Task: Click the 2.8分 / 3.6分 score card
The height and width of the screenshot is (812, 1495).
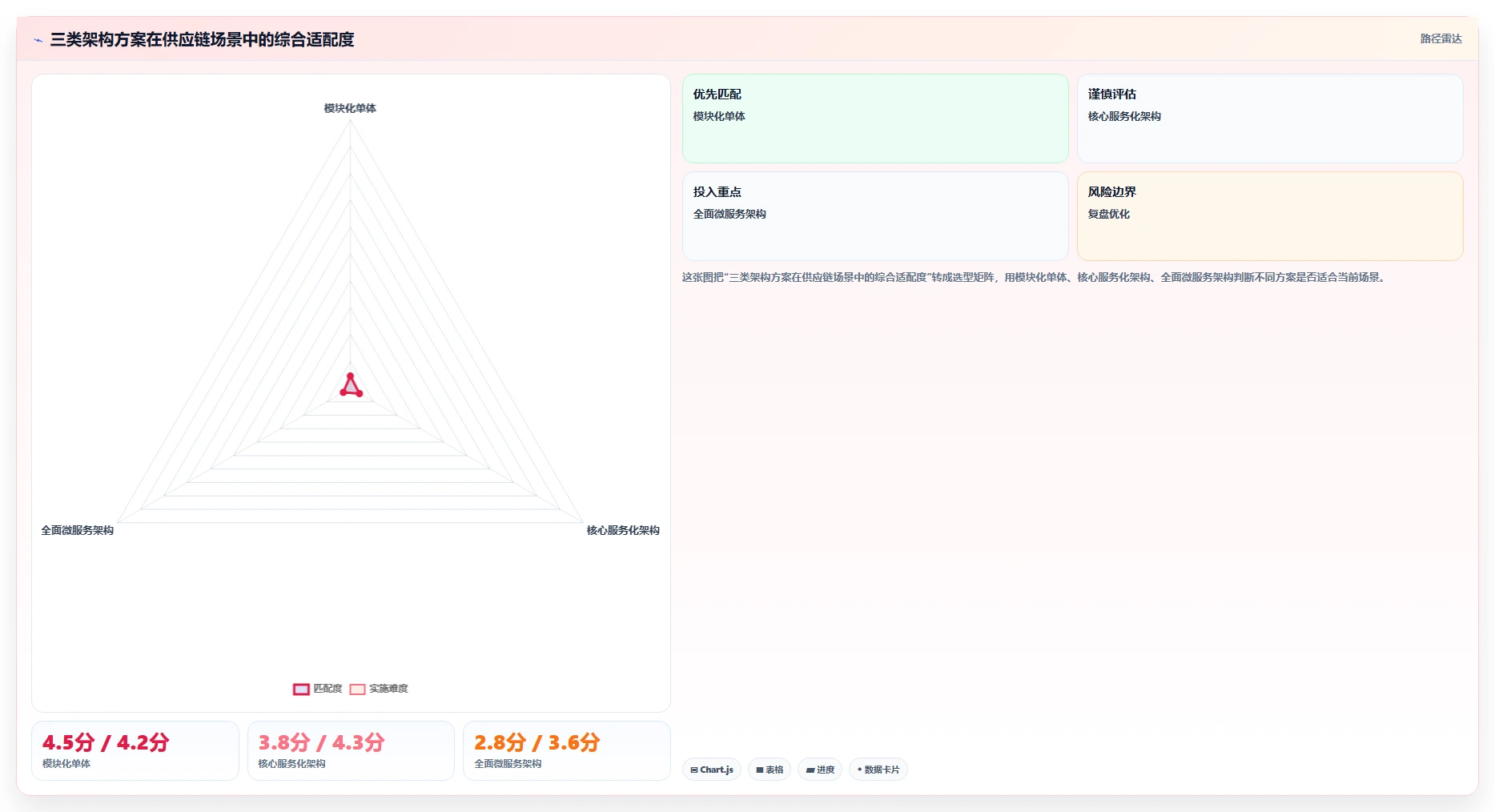Action: tap(567, 750)
